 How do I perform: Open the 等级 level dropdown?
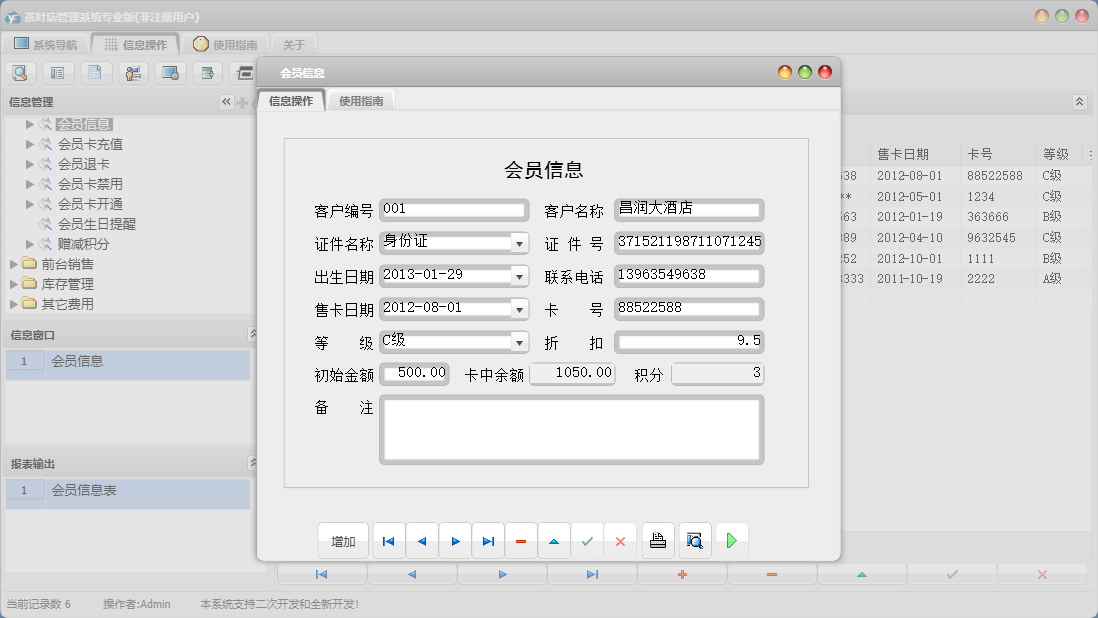tap(521, 342)
